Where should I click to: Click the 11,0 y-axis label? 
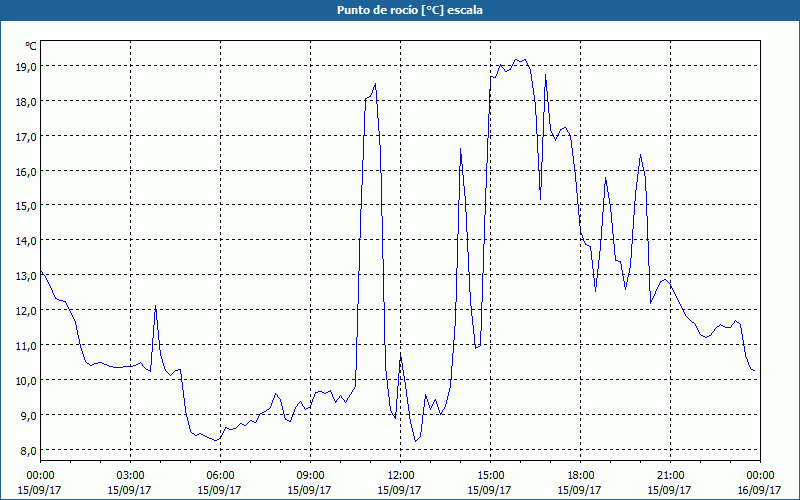26,346
